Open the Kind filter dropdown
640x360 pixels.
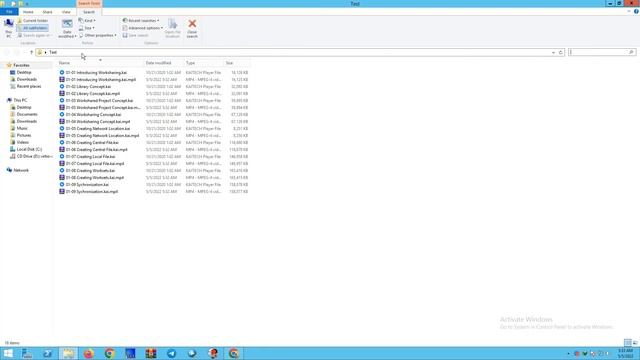coord(87,20)
